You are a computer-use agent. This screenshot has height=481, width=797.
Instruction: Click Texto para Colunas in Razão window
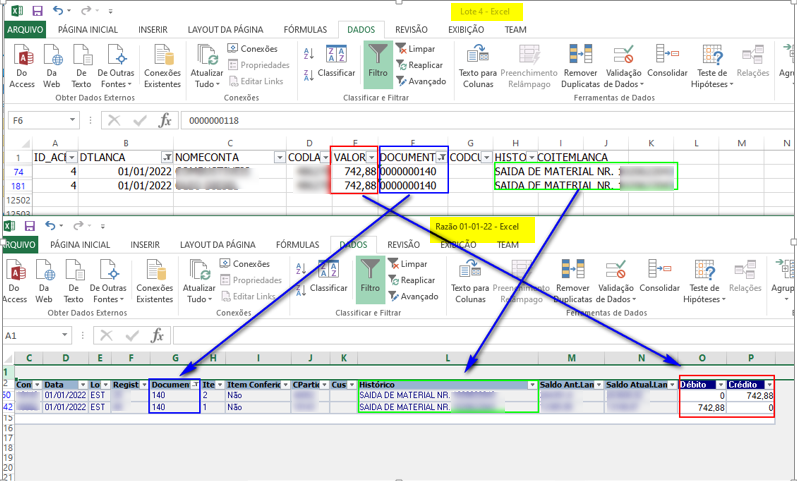470,281
